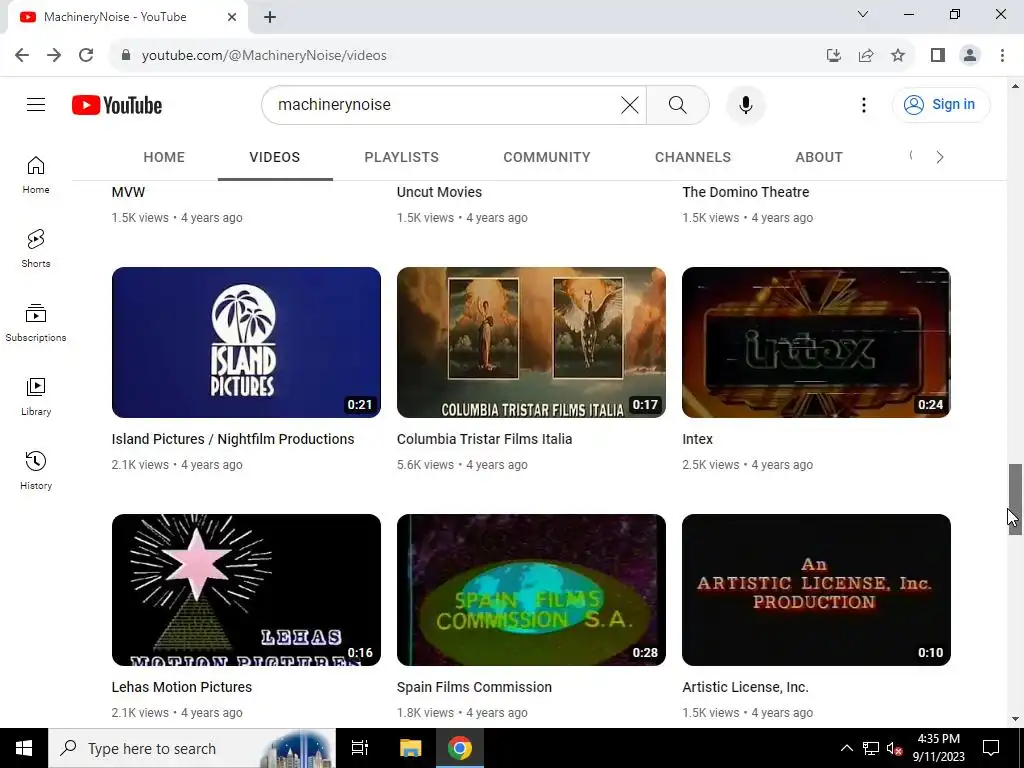
Task: Click the page vertical scrollbar thumb
Action: tap(1015, 499)
